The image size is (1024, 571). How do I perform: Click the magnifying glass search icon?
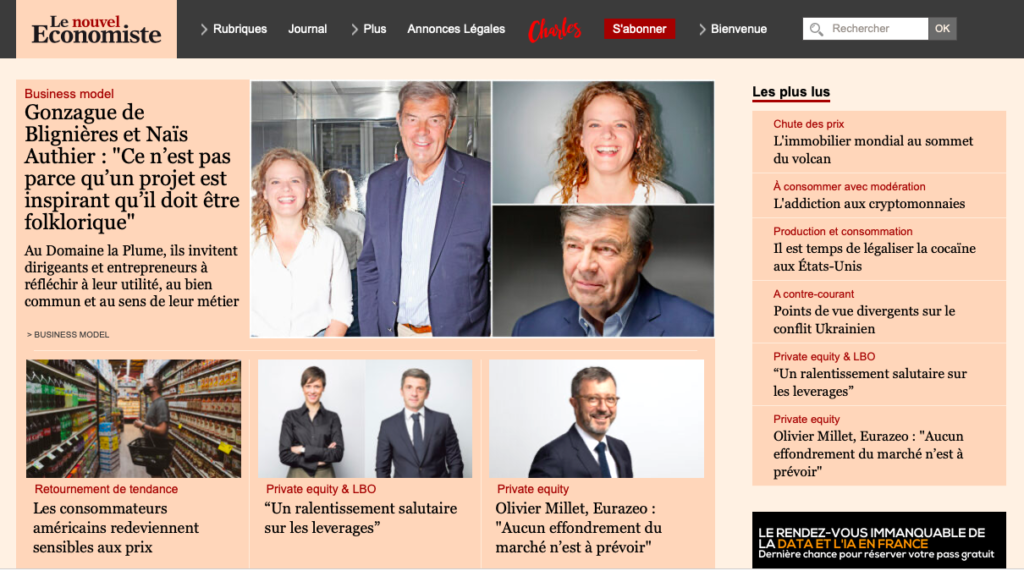816,29
